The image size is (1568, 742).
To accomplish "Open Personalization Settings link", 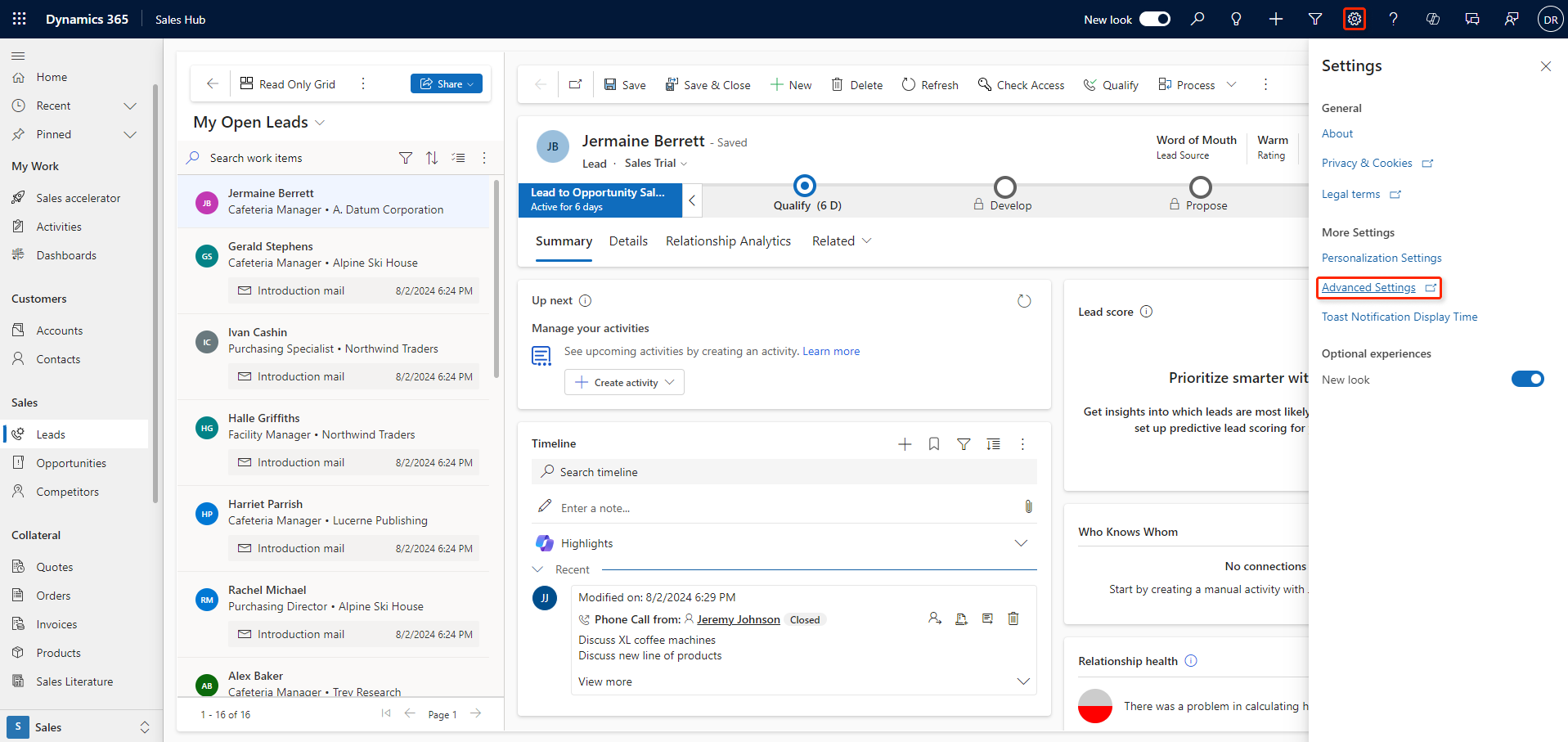I will (x=1382, y=258).
